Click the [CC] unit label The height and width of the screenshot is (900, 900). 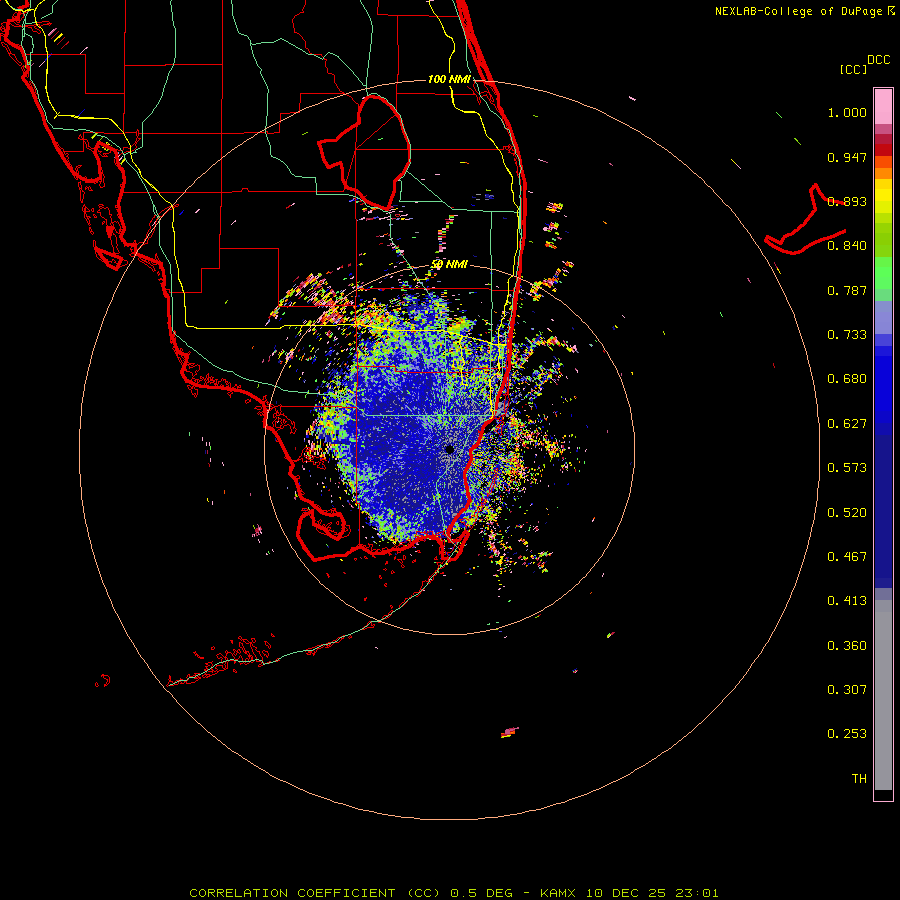click(854, 69)
